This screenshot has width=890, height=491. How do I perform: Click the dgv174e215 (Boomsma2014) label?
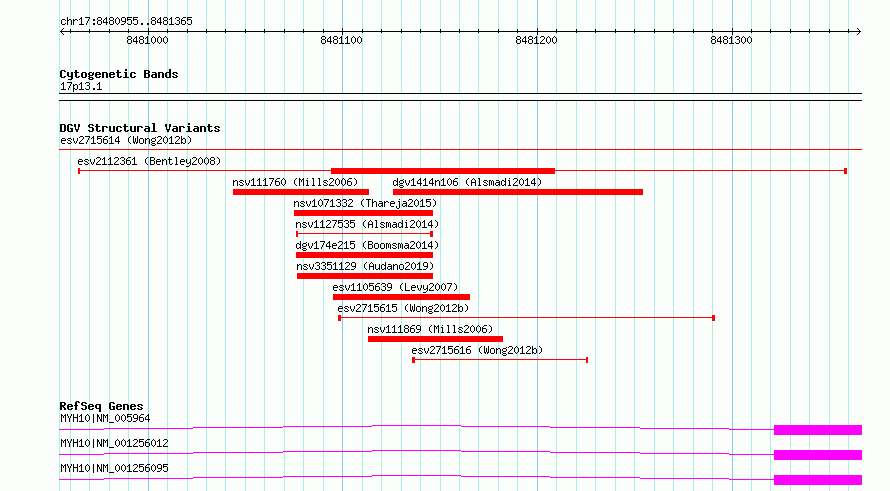point(367,245)
